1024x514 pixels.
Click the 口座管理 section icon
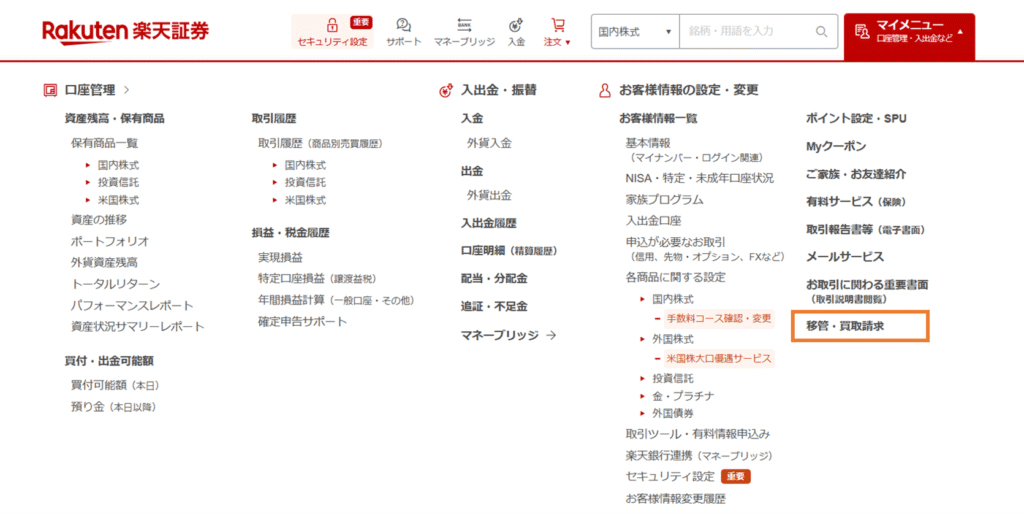coord(50,90)
